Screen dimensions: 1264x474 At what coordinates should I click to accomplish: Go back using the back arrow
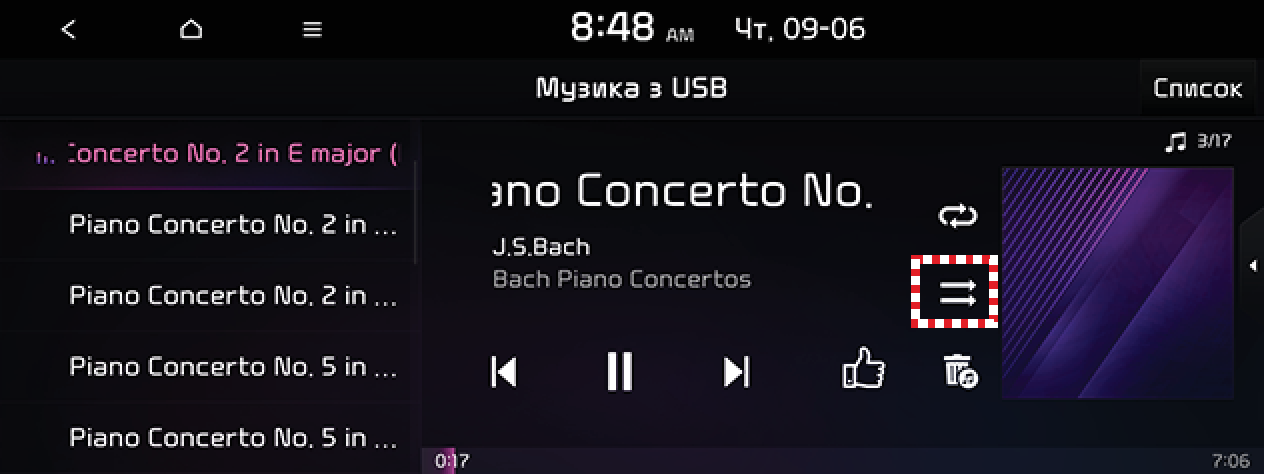click(68, 30)
